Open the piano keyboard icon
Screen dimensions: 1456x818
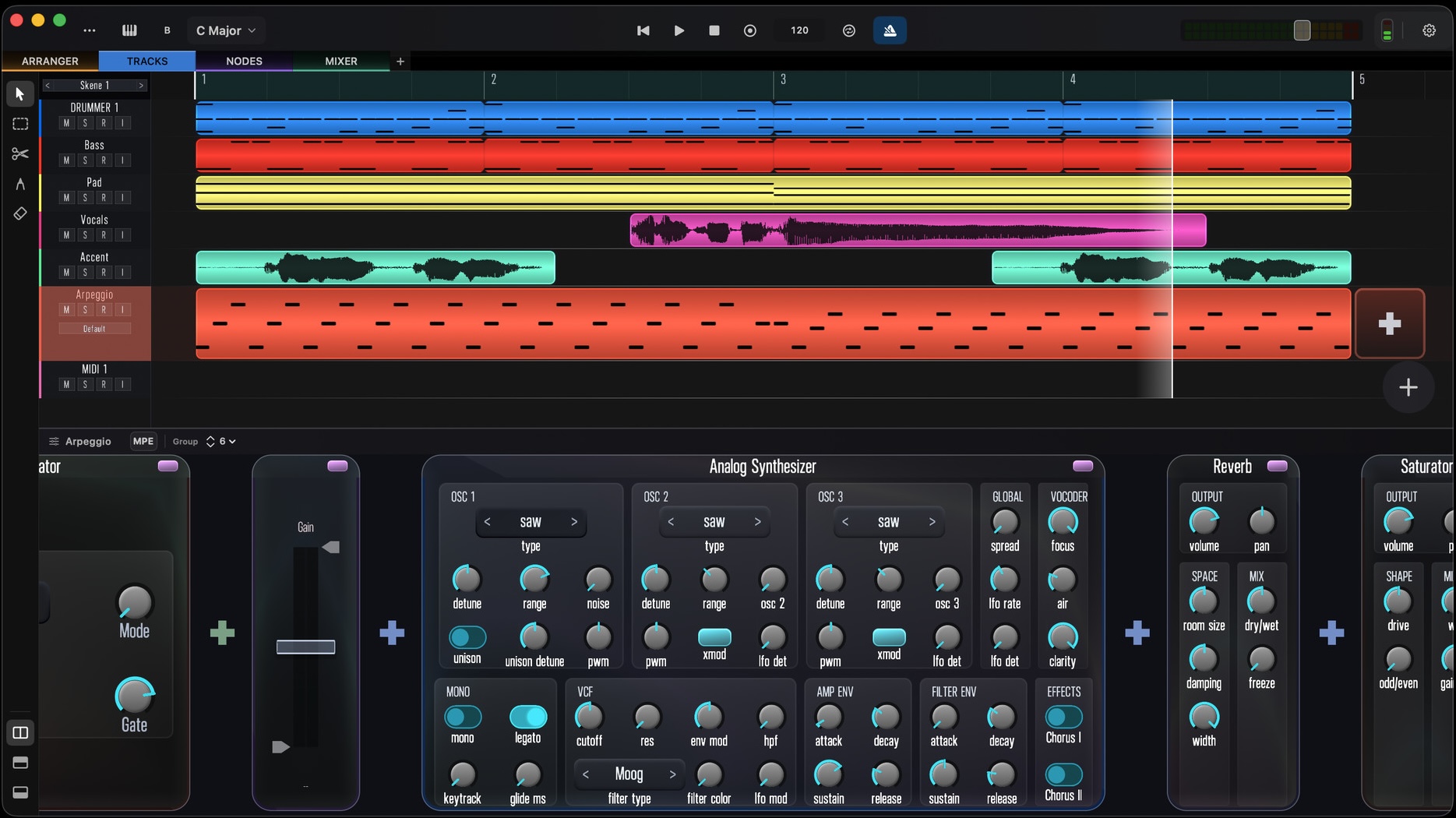tap(129, 30)
